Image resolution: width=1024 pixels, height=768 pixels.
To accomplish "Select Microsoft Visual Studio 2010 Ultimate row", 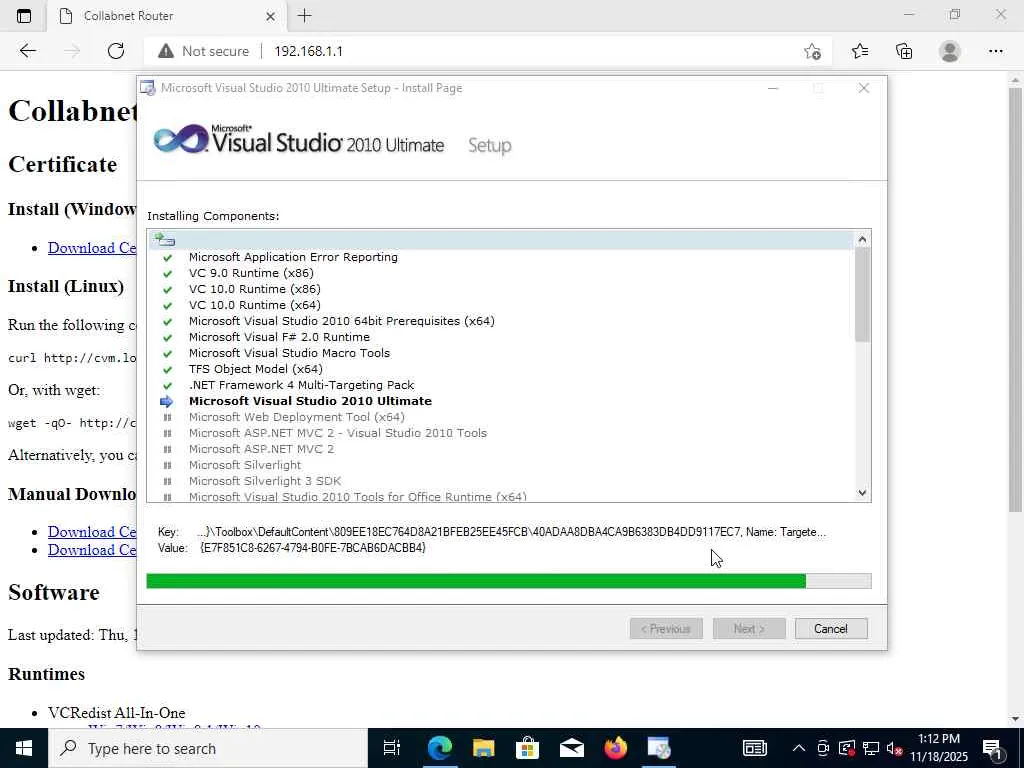I will pos(502,401).
